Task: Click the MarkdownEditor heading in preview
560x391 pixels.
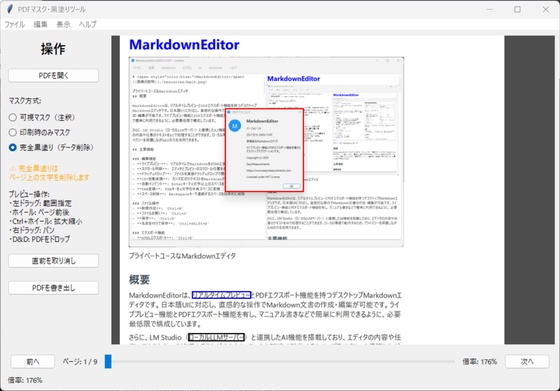Action: point(184,45)
